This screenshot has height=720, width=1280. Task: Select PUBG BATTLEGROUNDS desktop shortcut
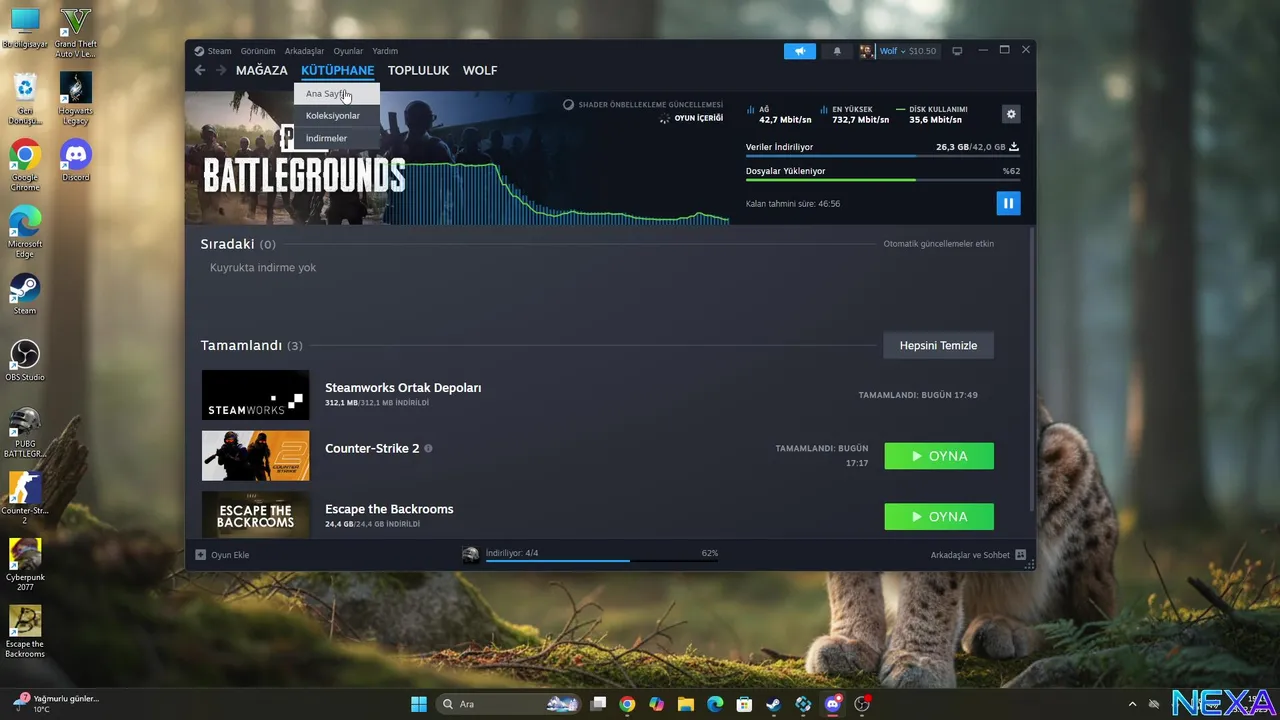coord(24,432)
